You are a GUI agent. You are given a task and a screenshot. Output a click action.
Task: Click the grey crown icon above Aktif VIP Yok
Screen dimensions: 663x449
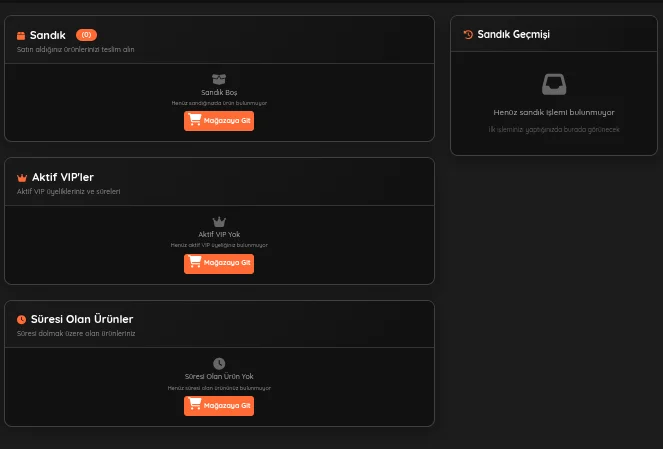219,222
